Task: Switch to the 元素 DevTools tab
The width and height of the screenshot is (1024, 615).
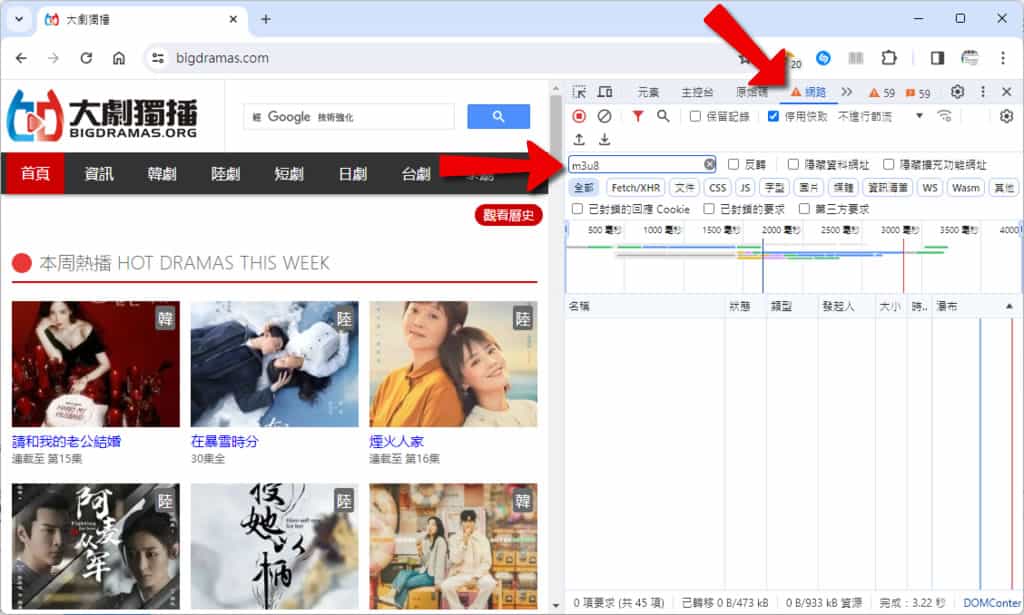Action: [648, 93]
